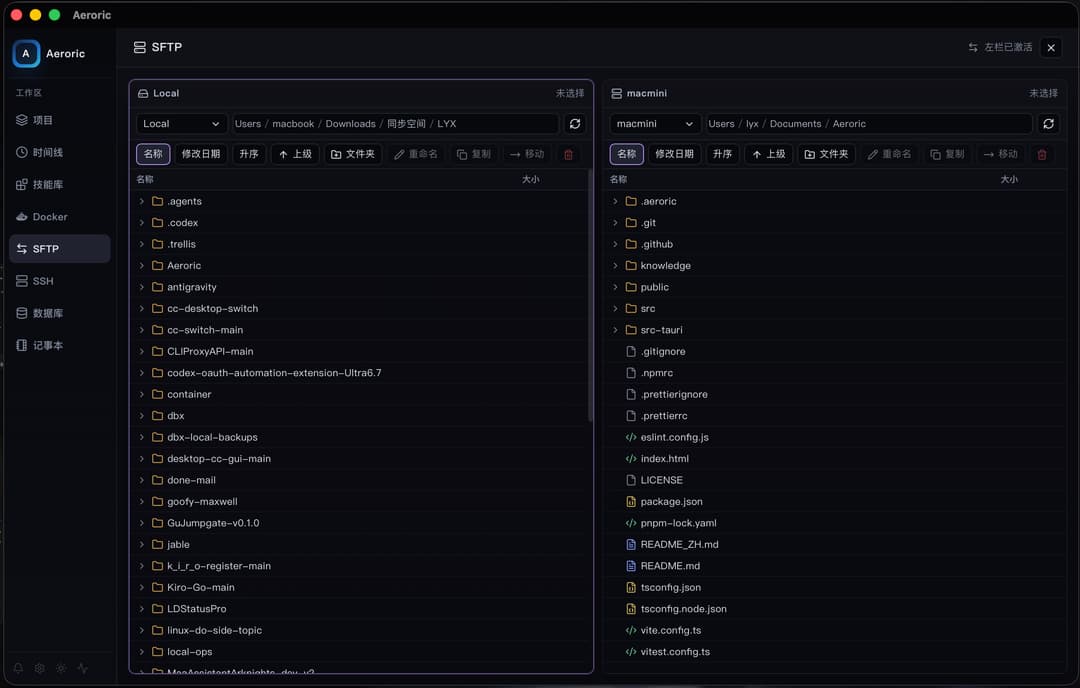Close the SFTP panel
This screenshot has height=688, width=1080.
pyautogui.click(x=1051, y=48)
